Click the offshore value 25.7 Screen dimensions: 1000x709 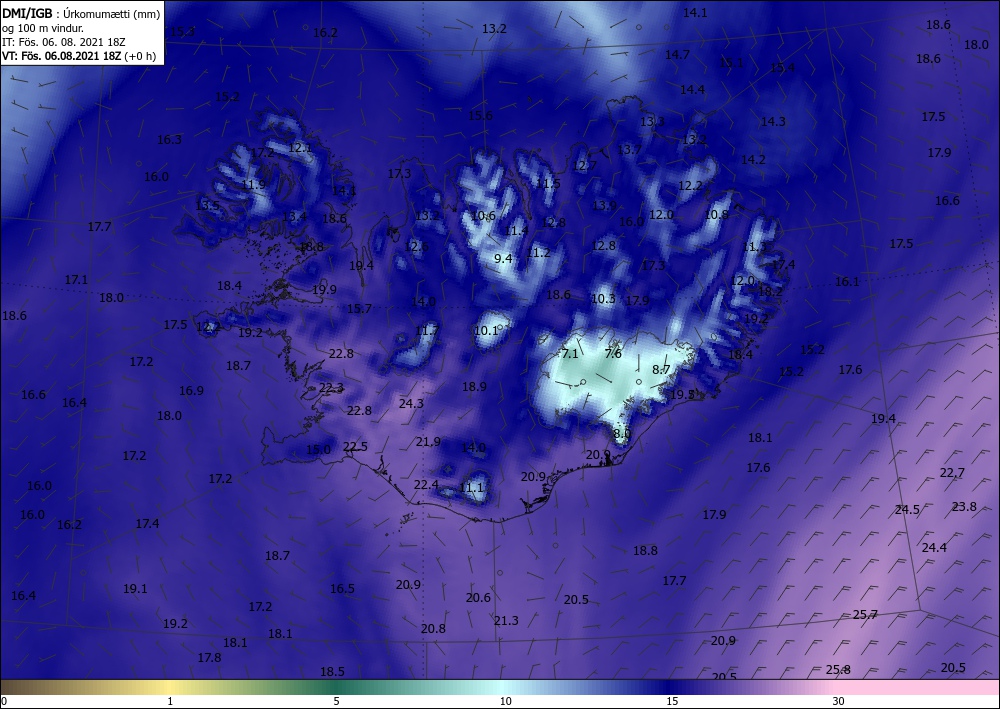coord(865,615)
